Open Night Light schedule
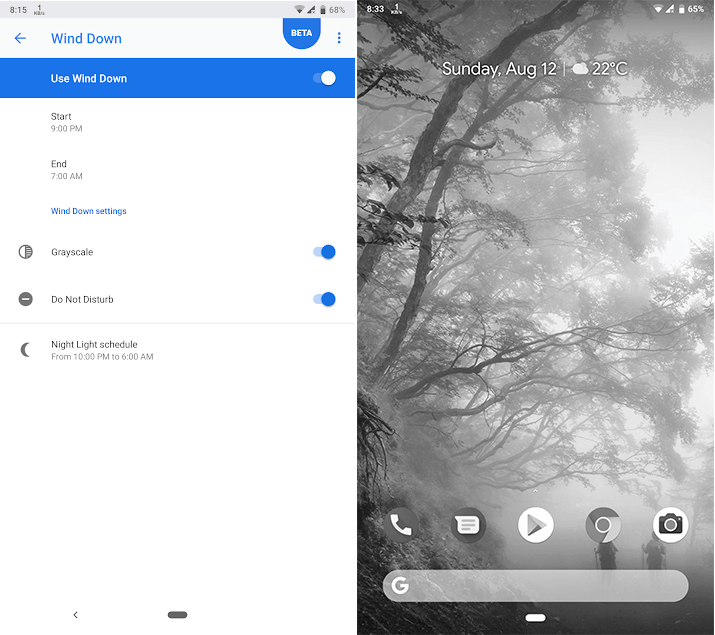The width and height of the screenshot is (715, 635). [177, 350]
